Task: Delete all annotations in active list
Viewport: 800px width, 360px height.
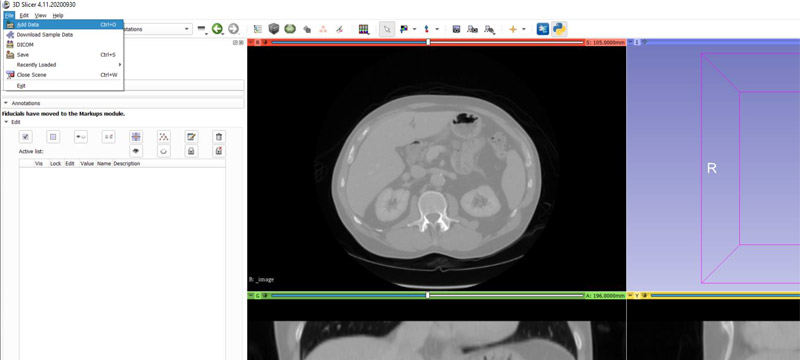Action: (219, 151)
